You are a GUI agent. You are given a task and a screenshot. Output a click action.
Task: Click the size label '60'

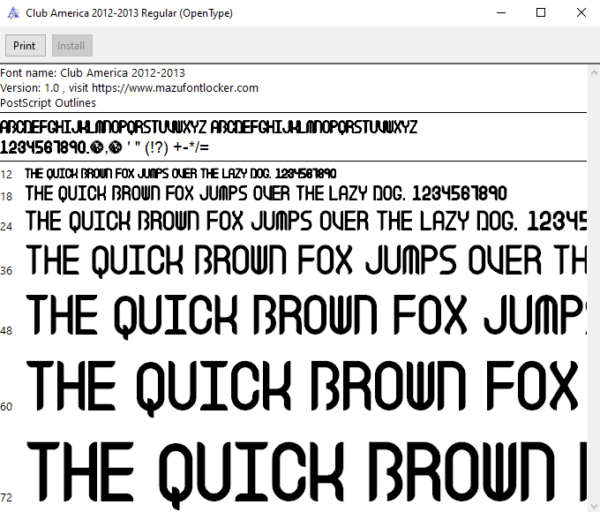(6, 406)
